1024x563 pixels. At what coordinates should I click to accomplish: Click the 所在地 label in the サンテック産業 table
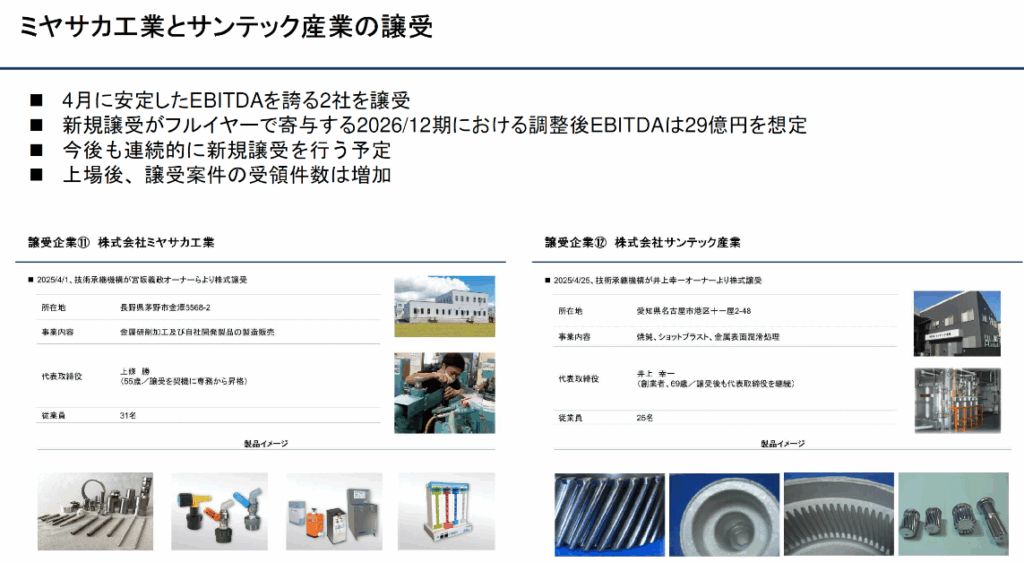[x=570, y=312]
